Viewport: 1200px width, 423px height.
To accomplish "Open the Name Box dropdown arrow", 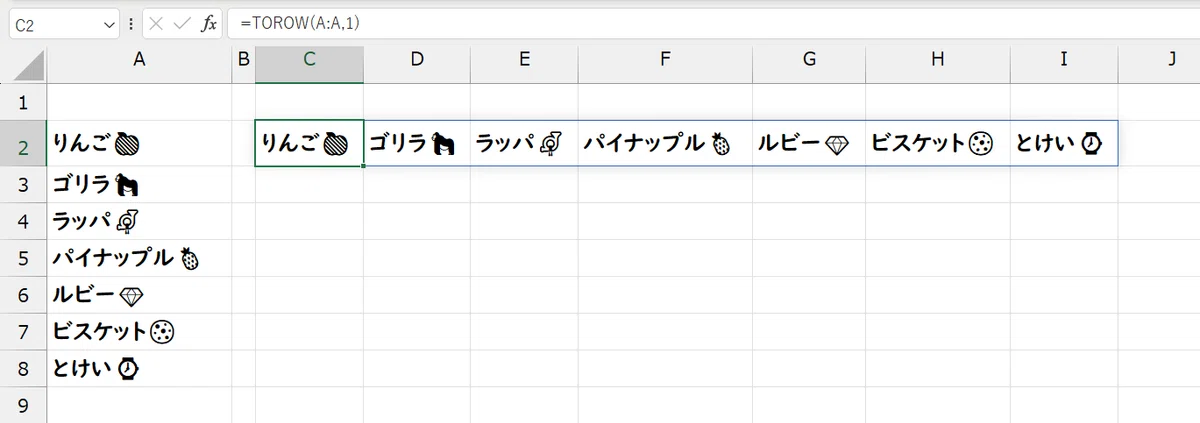I will [x=110, y=24].
